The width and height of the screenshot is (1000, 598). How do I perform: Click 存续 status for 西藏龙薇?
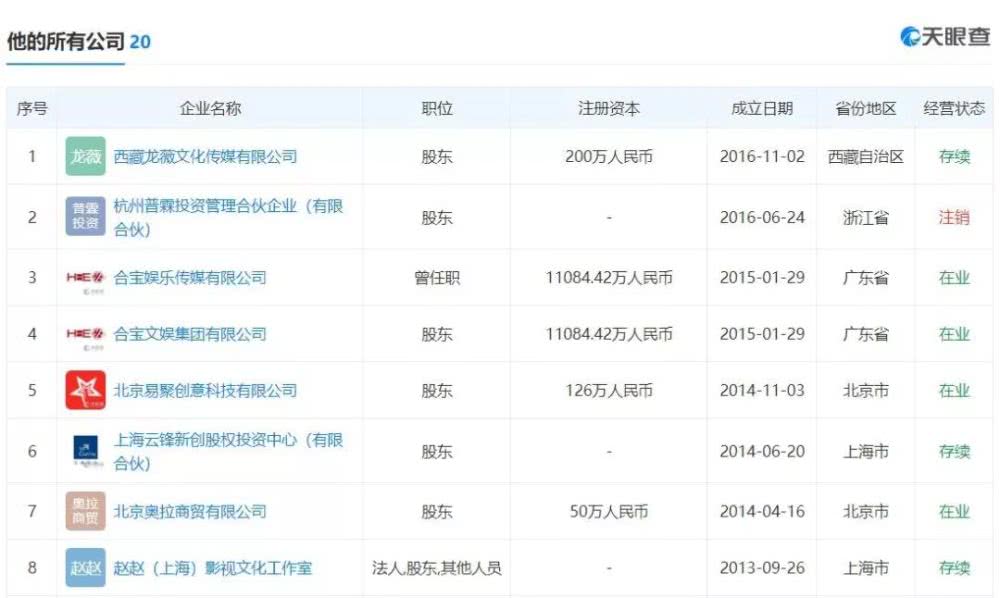[954, 156]
